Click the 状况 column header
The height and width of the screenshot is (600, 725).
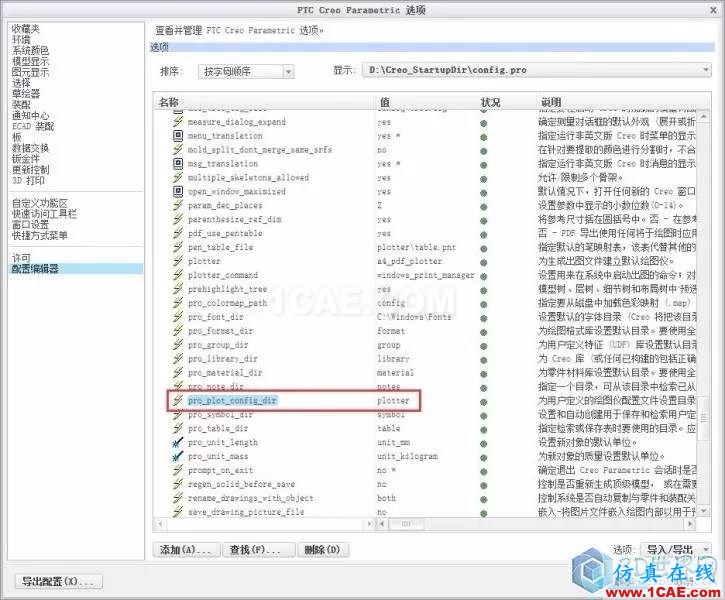point(491,102)
